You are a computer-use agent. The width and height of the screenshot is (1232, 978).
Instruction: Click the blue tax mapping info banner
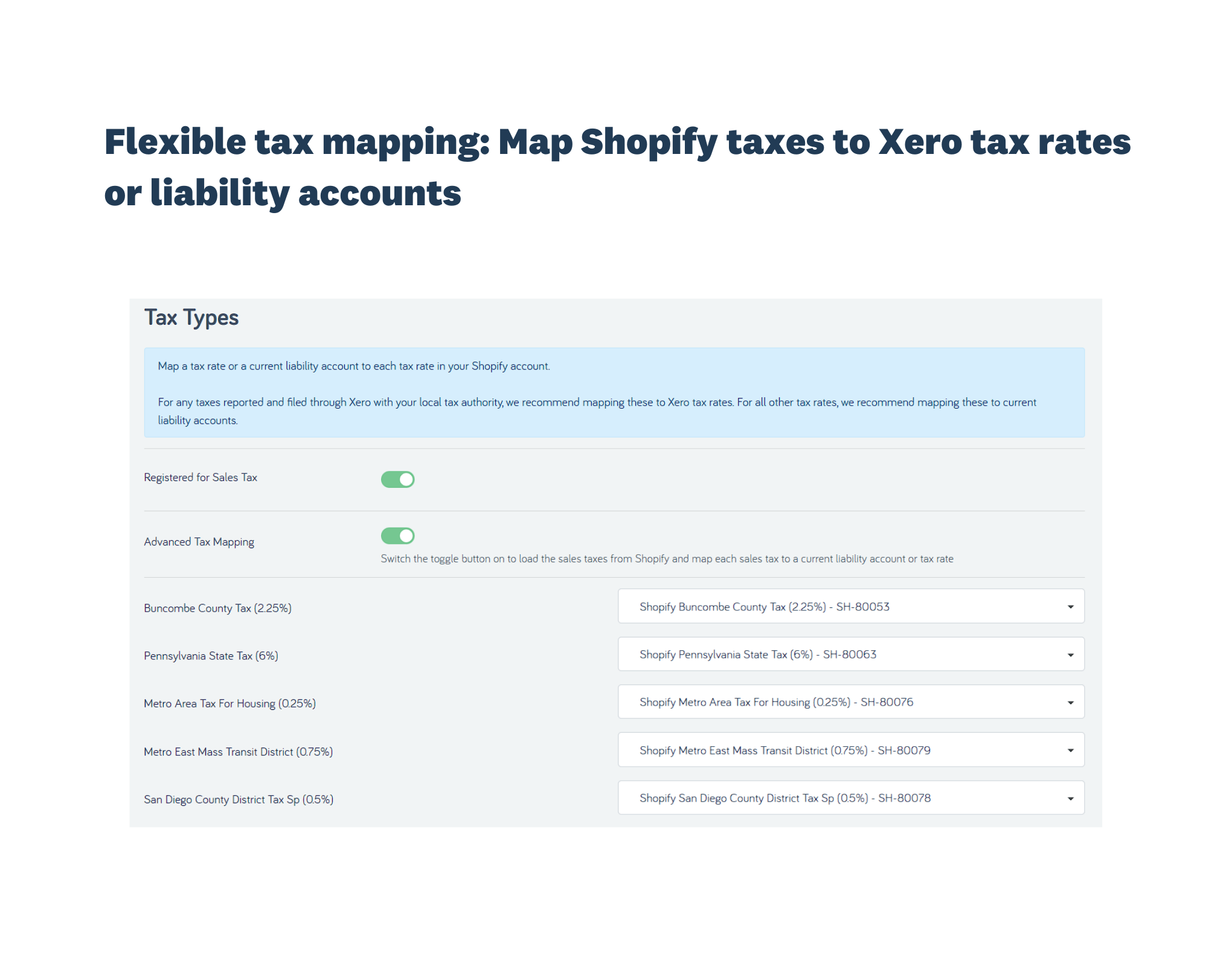tap(614, 392)
